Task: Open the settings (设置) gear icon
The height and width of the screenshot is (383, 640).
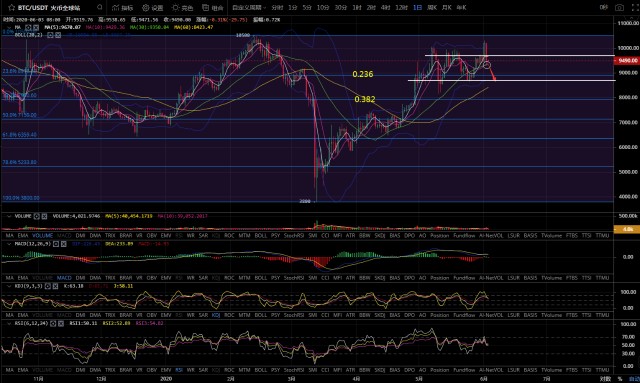Action: [x=146, y=7]
